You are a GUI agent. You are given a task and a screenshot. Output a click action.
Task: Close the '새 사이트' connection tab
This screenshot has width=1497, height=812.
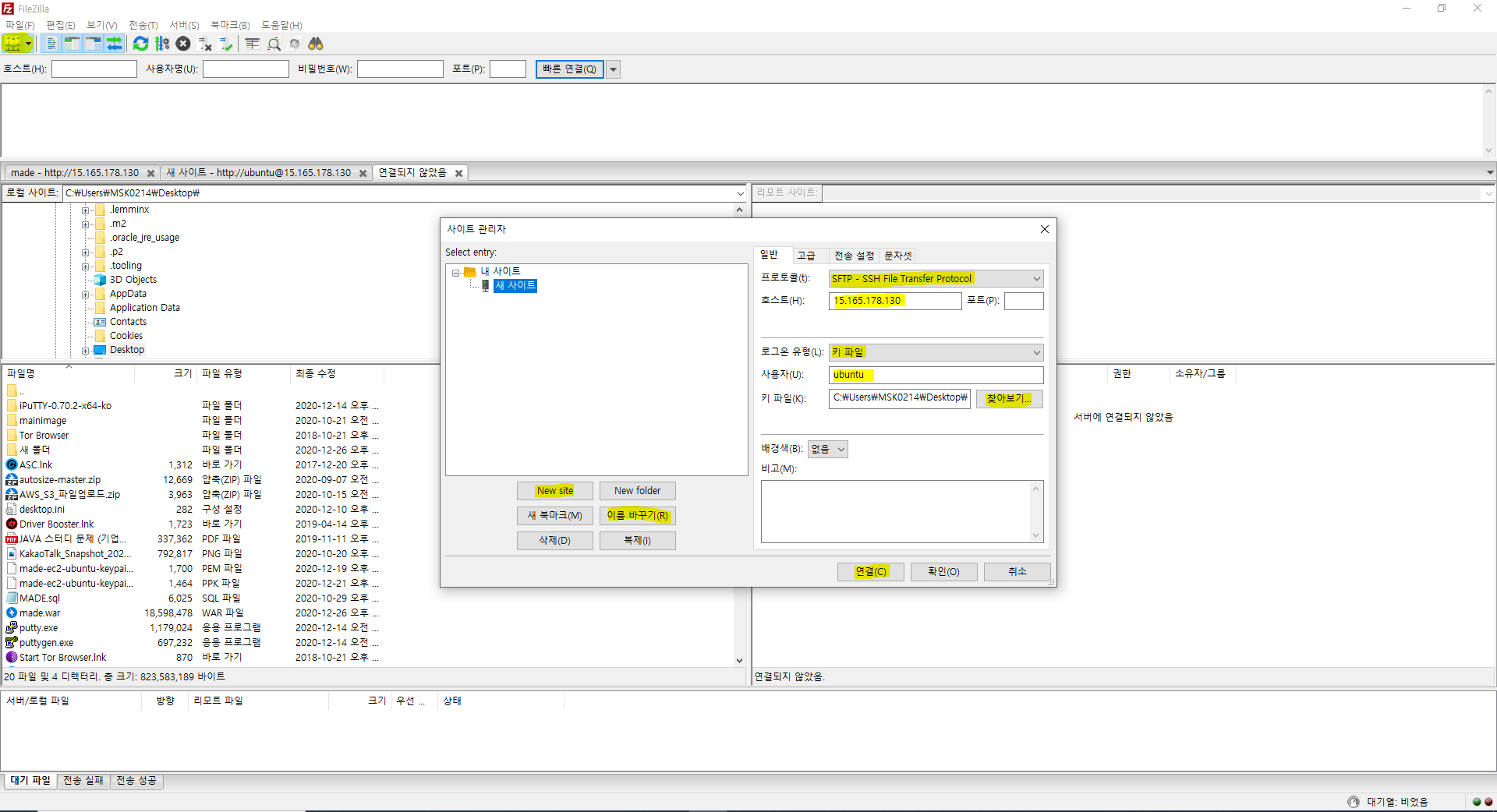(363, 173)
